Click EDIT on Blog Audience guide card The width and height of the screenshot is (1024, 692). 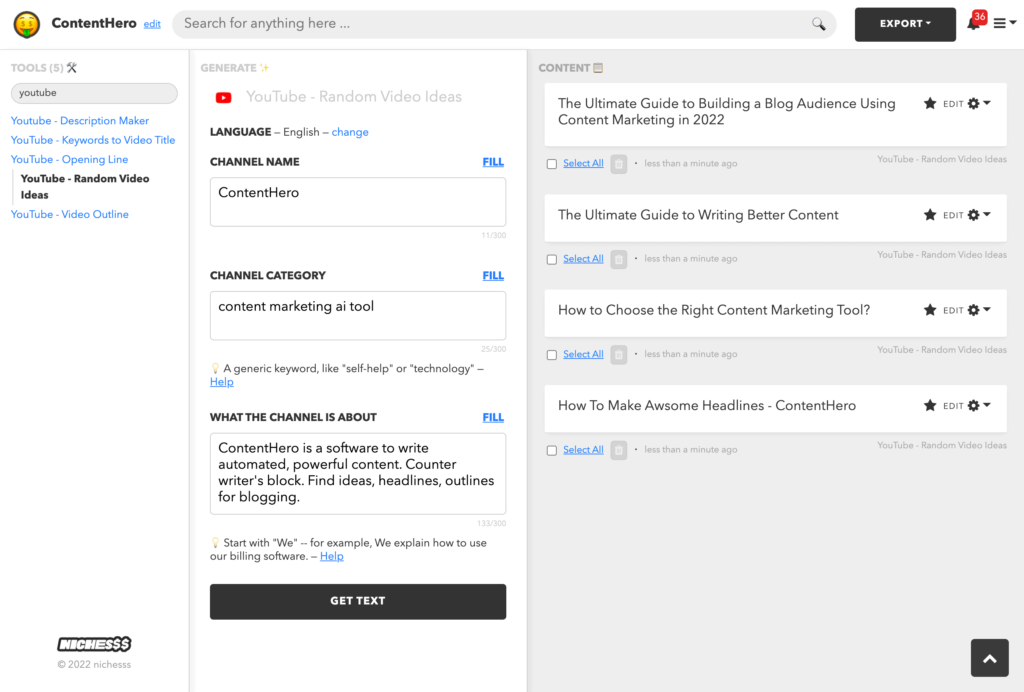pyautogui.click(x=953, y=104)
